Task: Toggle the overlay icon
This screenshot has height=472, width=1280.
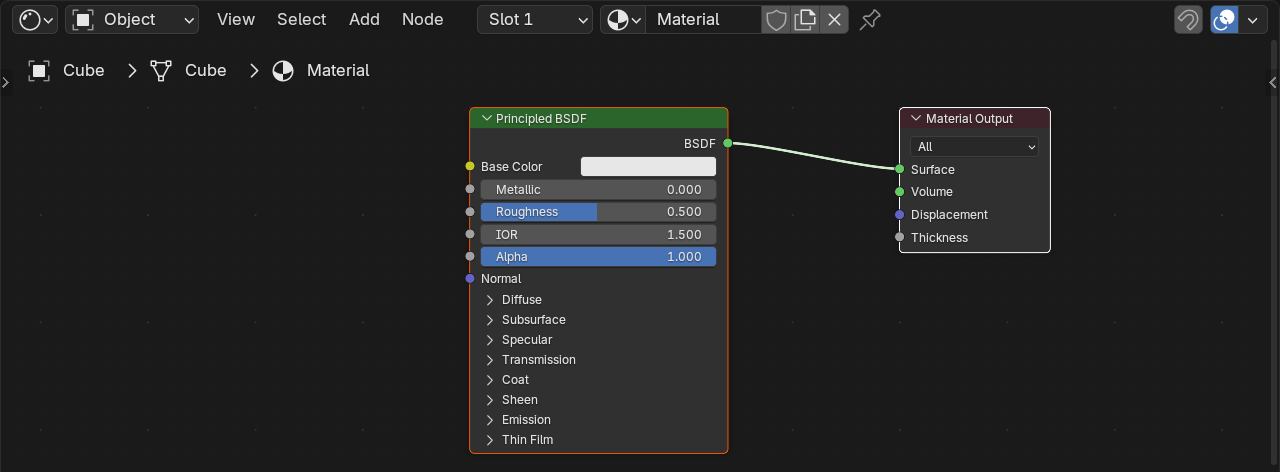Action: pyautogui.click(x=1224, y=19)
